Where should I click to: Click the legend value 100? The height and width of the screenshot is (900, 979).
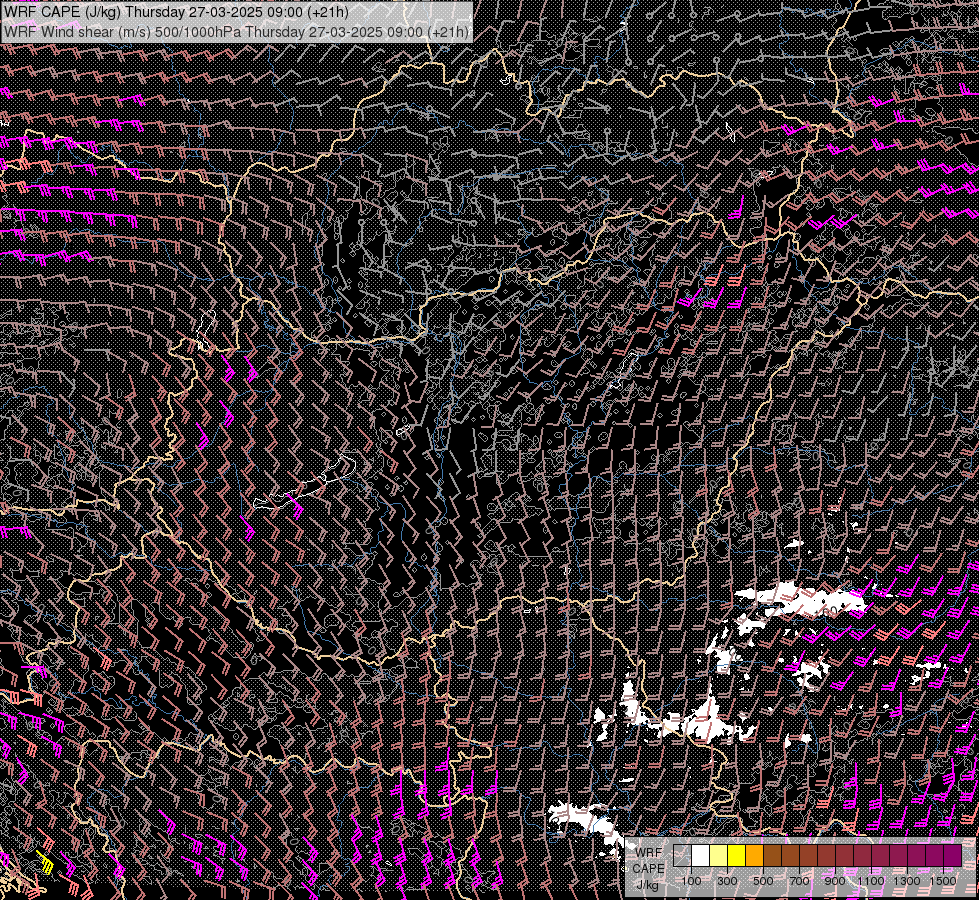tap(691, 881)
